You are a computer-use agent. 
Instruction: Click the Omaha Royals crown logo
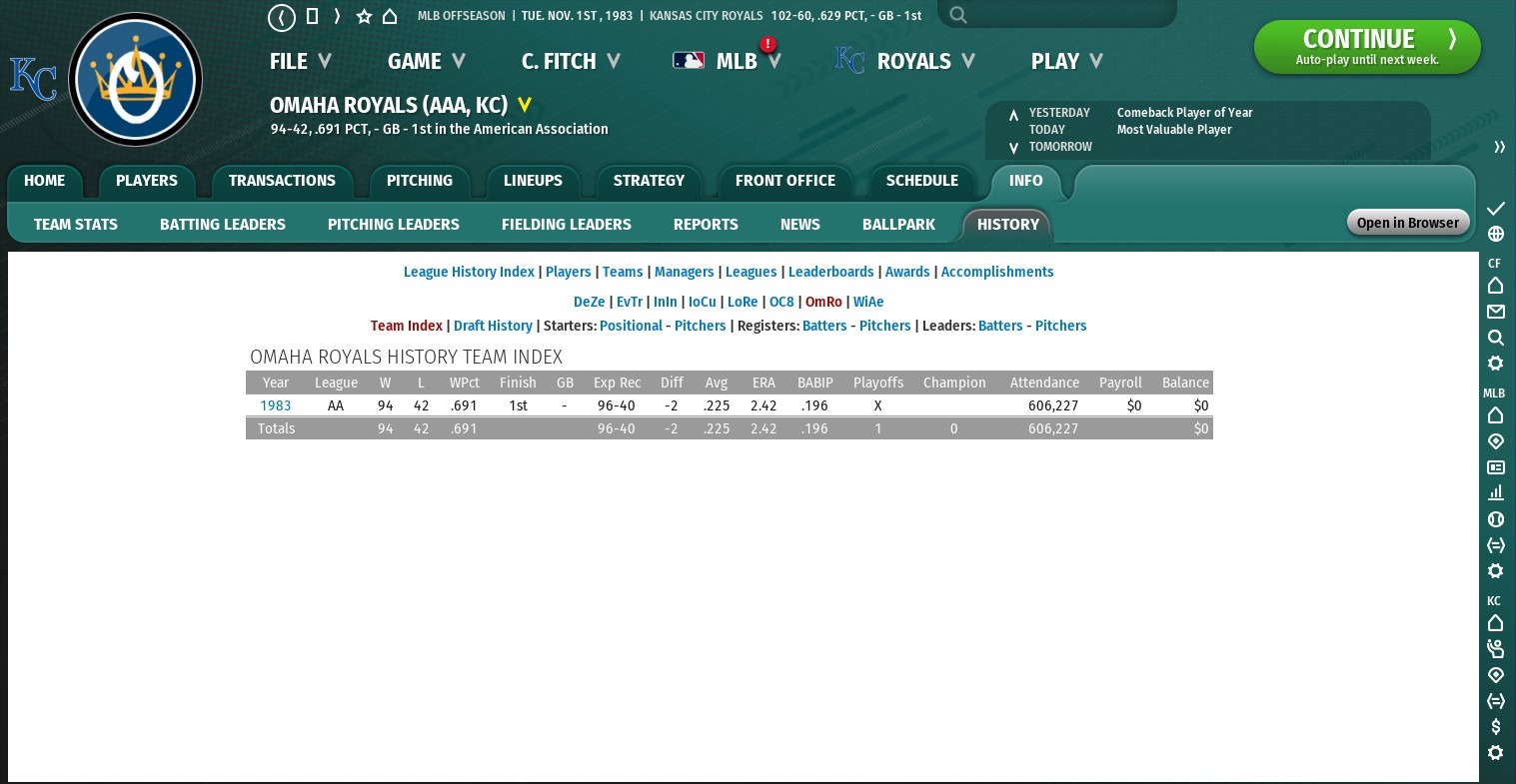[136, 80]
